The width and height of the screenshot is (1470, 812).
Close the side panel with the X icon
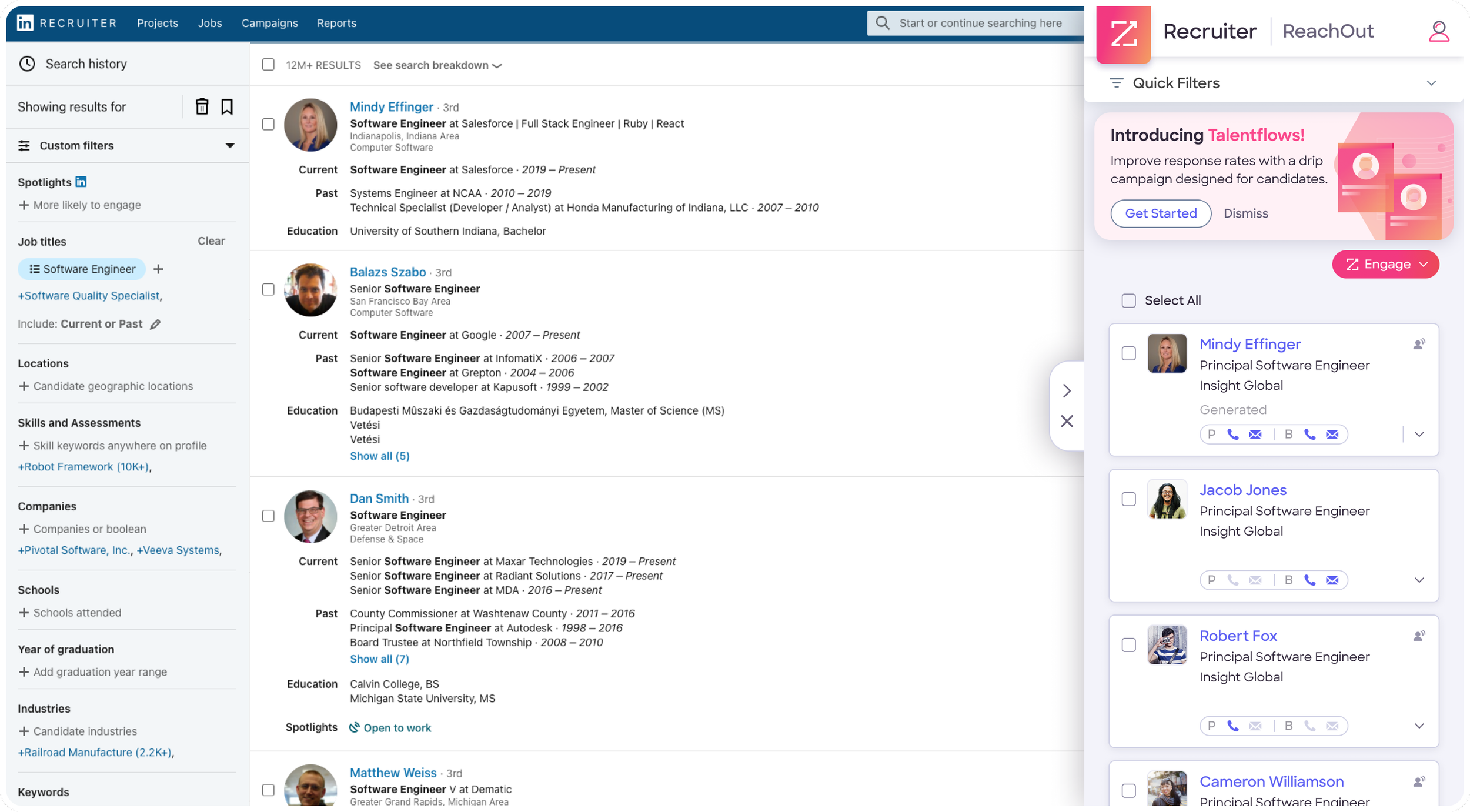[1067, 421]
